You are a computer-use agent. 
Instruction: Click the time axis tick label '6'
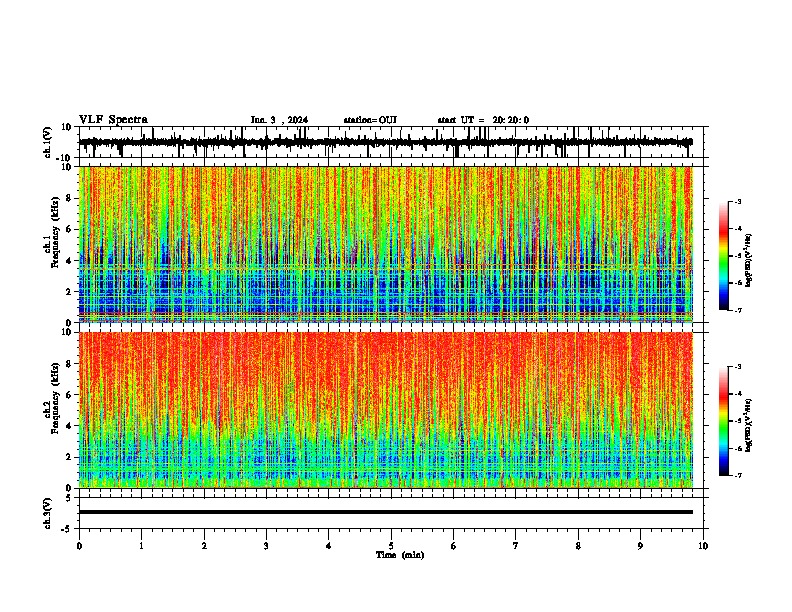454,546
